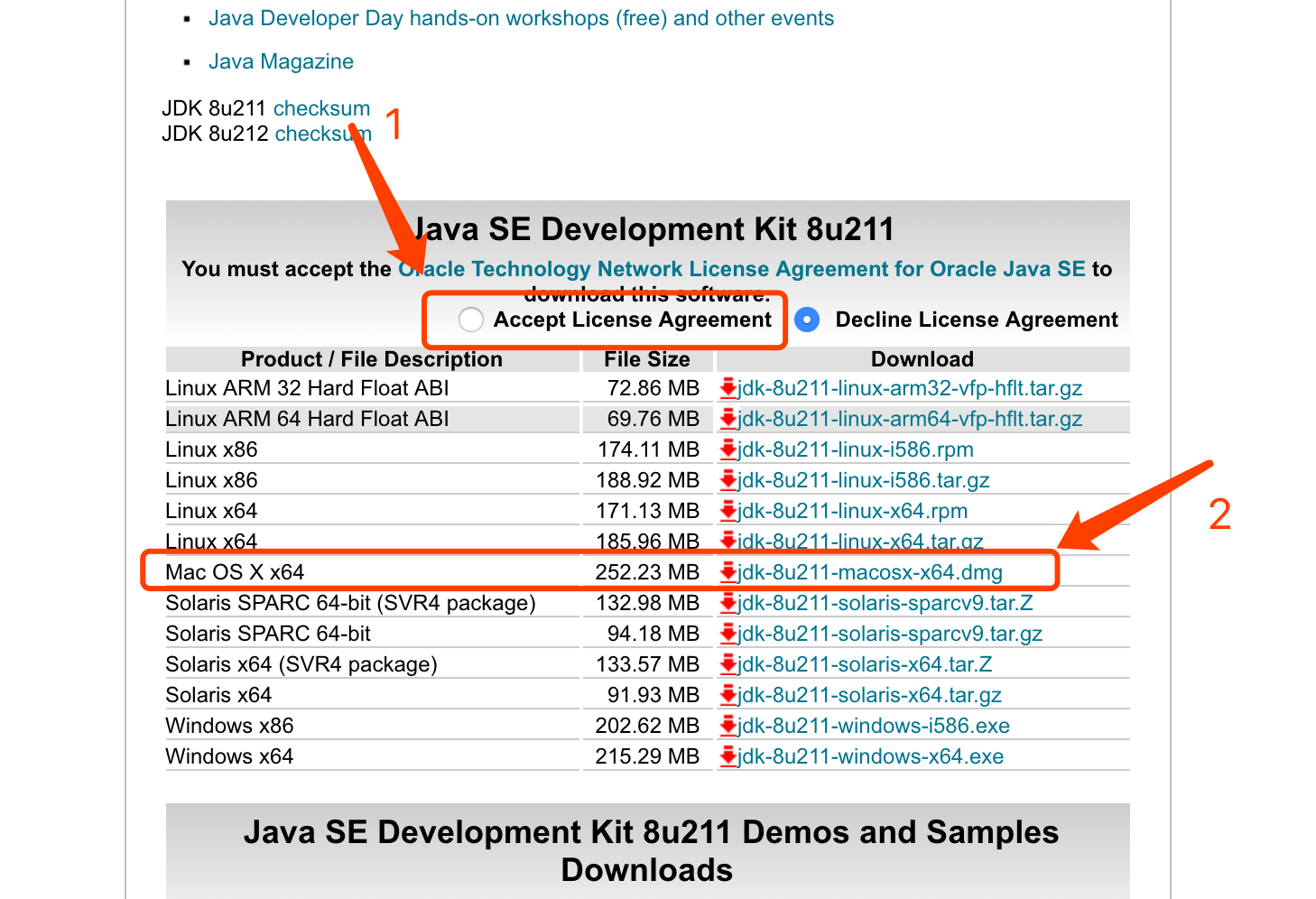Download jdk-8u211-solaris-sparcv9.tar.gz file link
This screenshot has height=899, width=1316.
click(890, 634)
